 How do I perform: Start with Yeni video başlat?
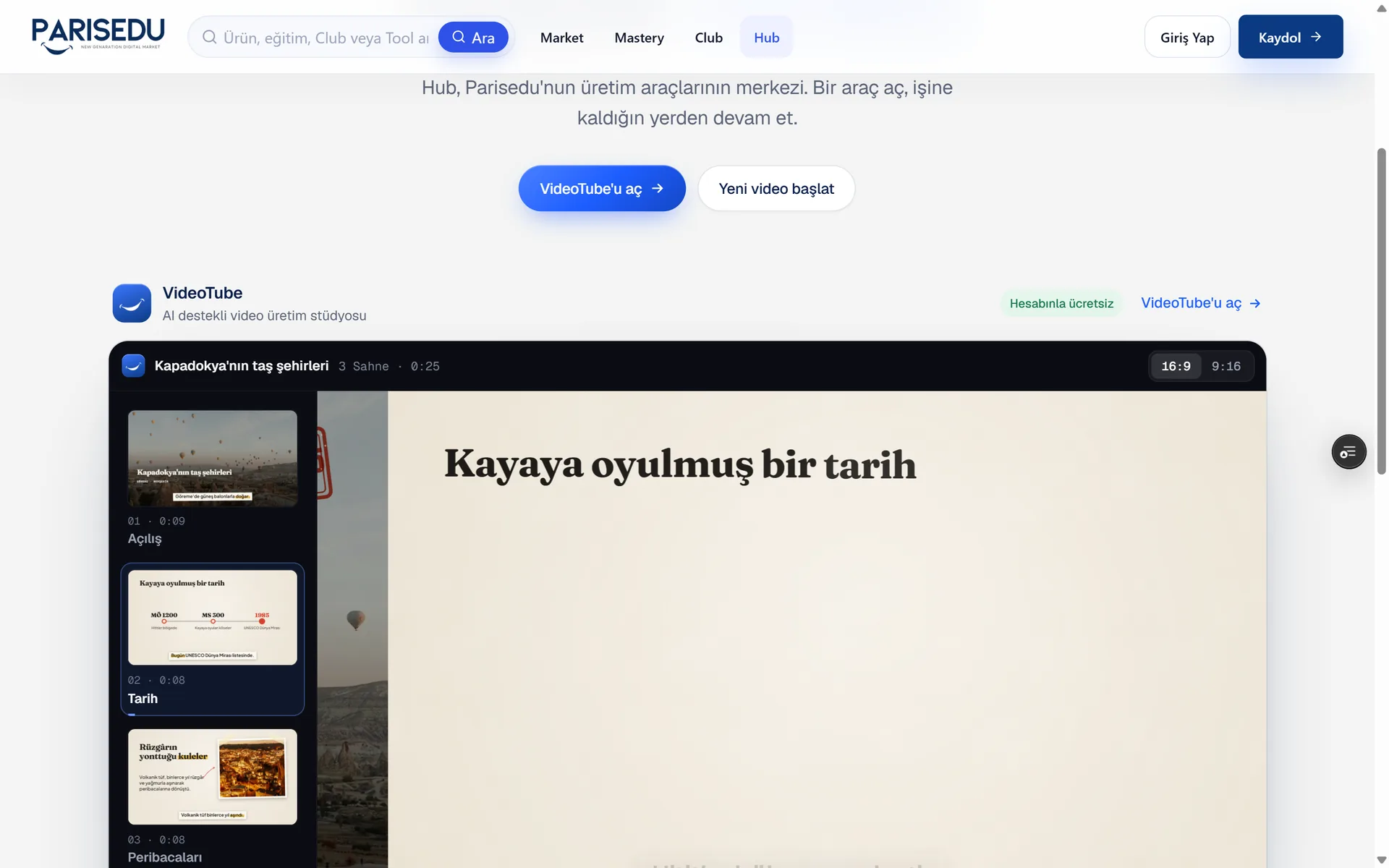click(776, 188)
